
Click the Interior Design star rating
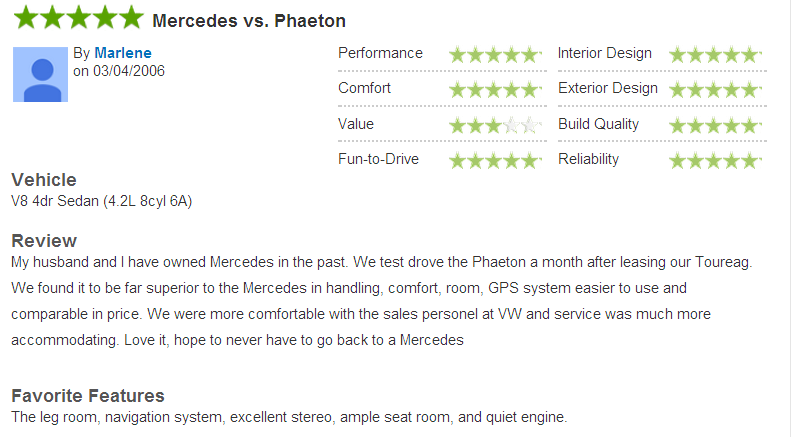coord(715,54)
